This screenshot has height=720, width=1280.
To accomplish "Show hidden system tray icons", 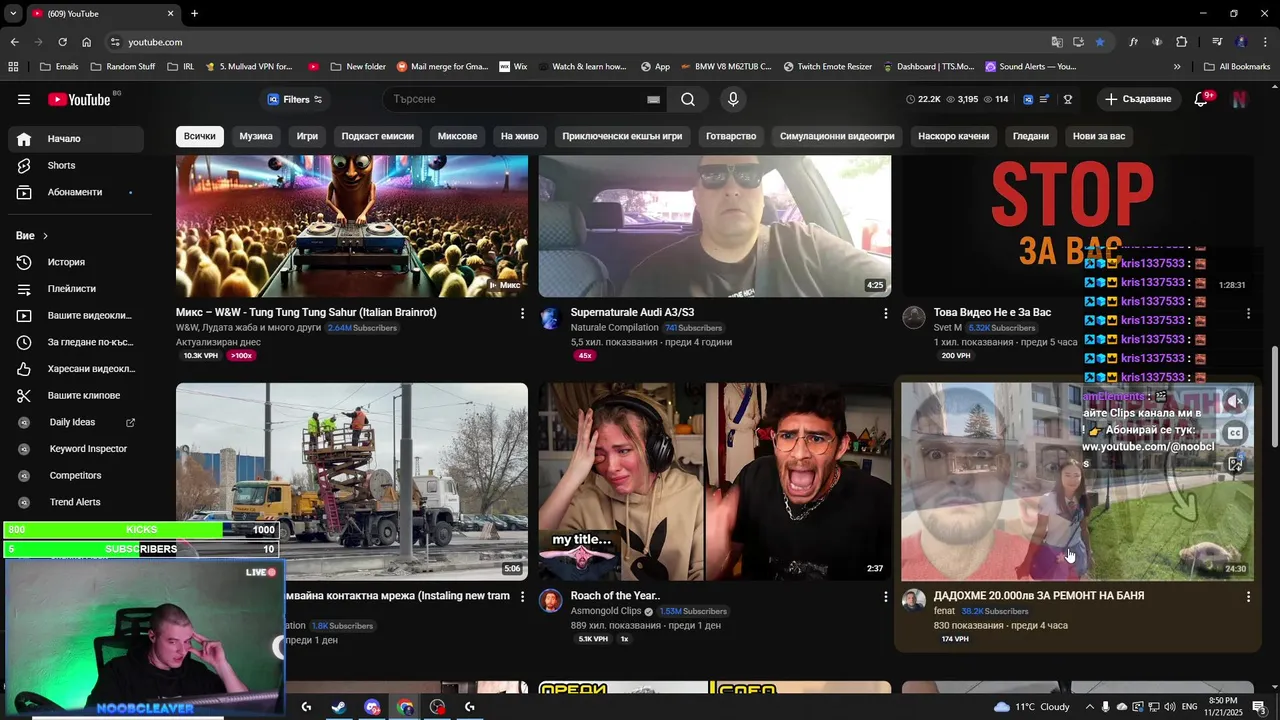I will point(1090,707).
